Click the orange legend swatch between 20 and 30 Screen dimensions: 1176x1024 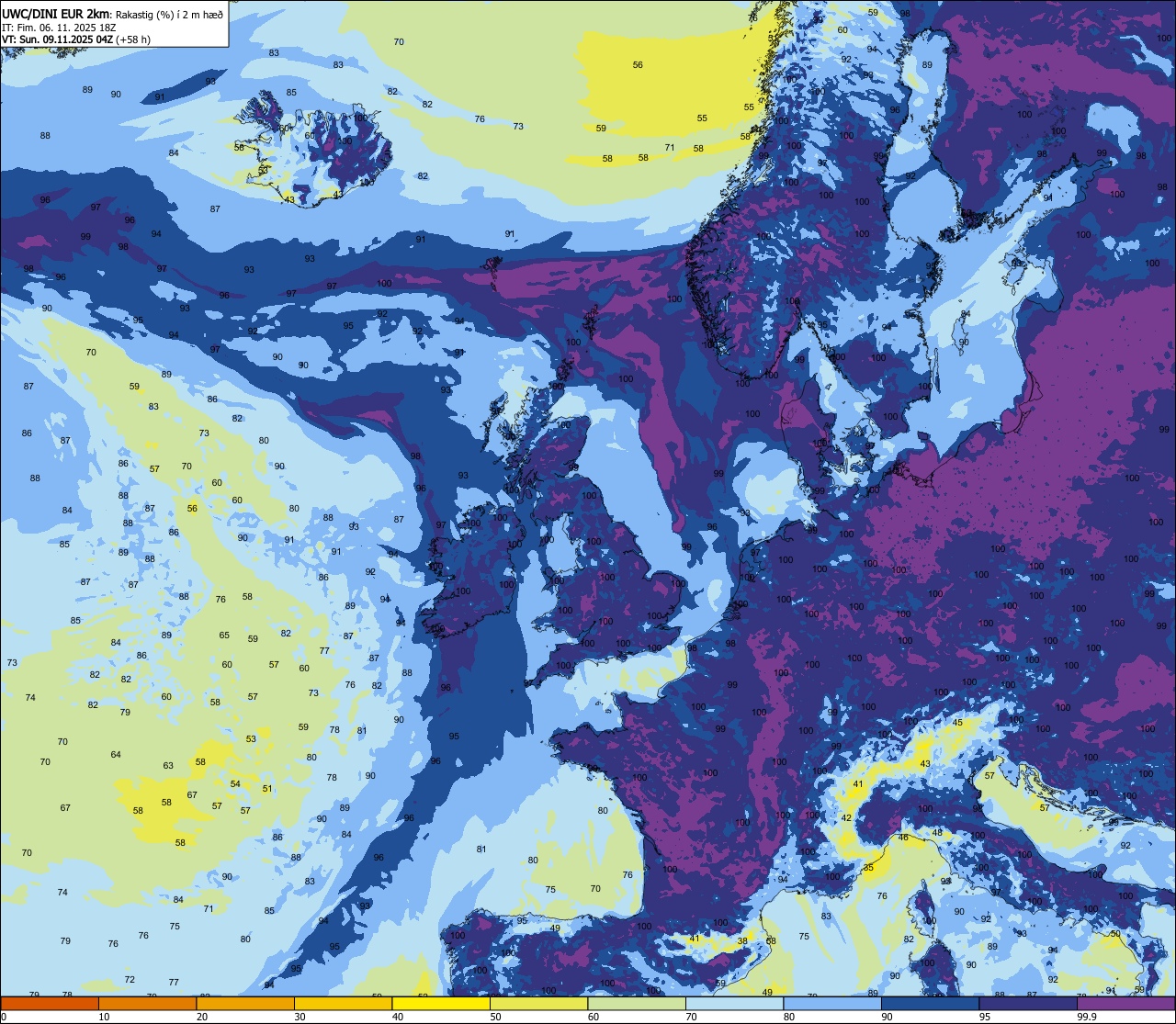click(x=245, y=1003)
